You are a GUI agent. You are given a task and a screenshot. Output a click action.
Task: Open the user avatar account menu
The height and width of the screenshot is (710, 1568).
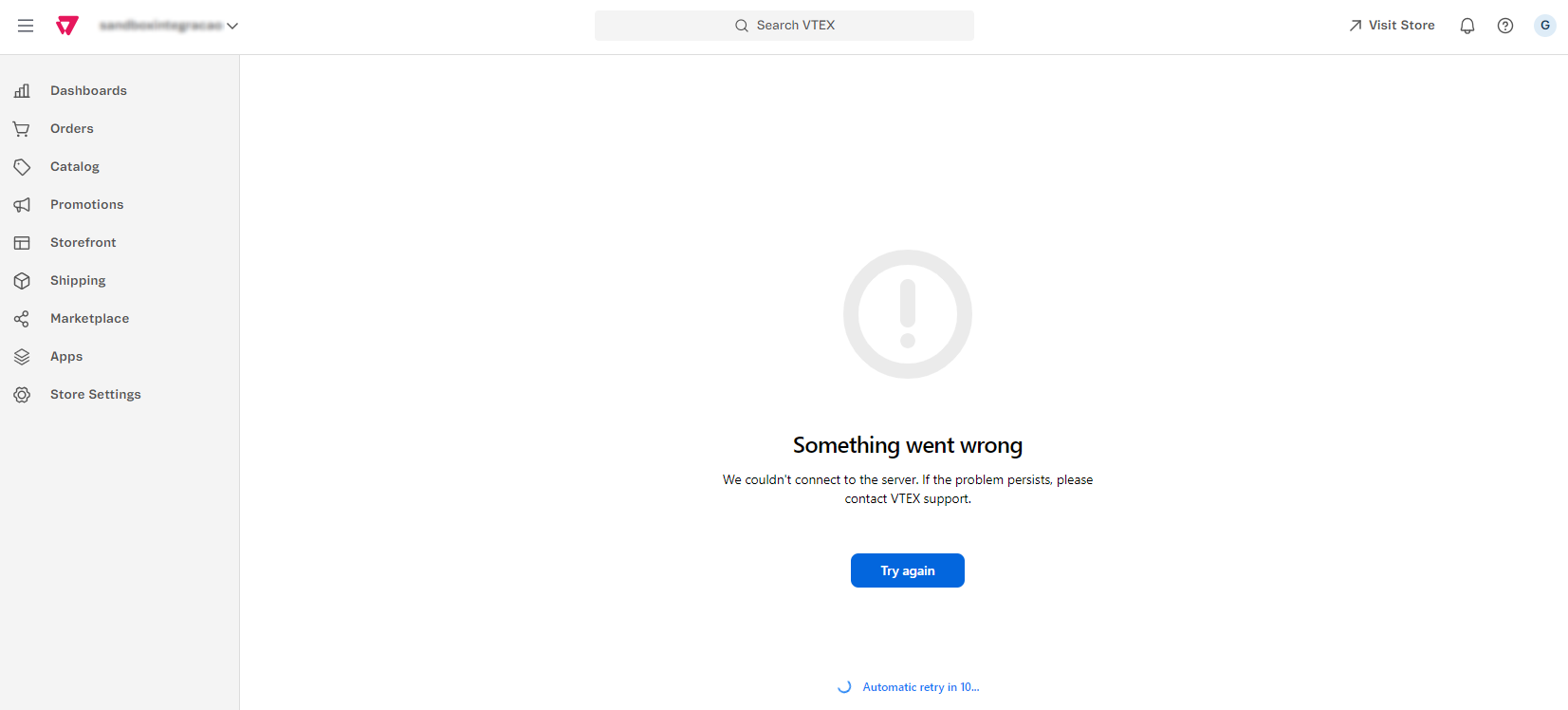[x=1544, y=26]
